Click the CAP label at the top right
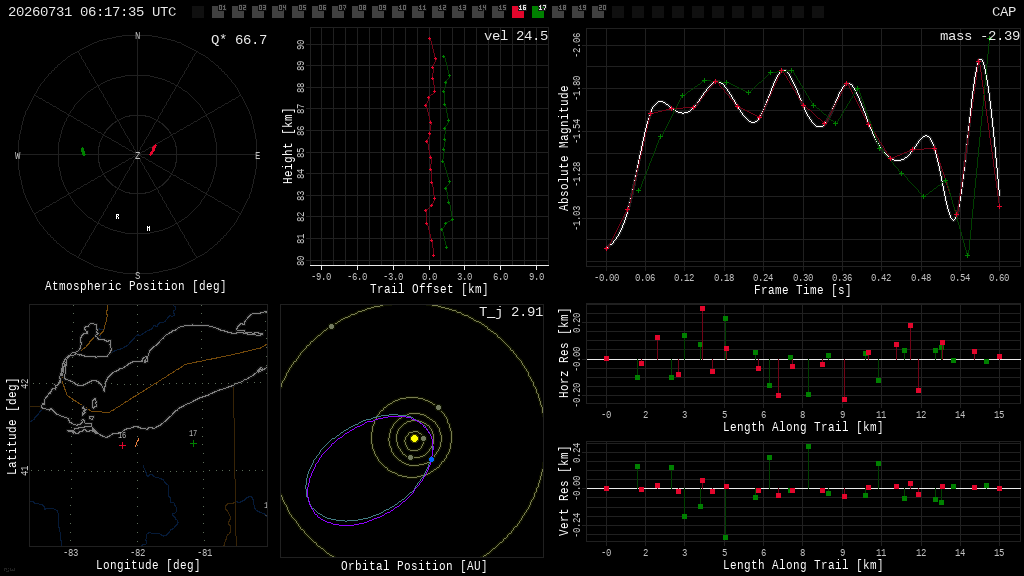This screenshot has width=1024, height=576. 1004,12
